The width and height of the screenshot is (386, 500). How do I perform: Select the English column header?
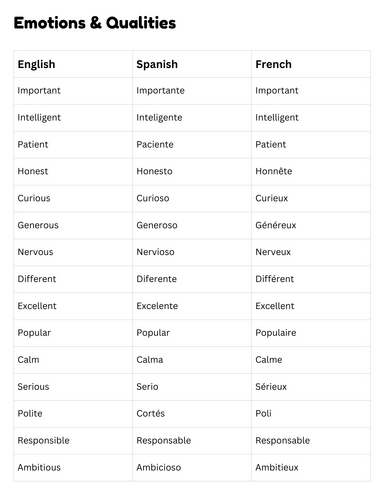(36, 64)
